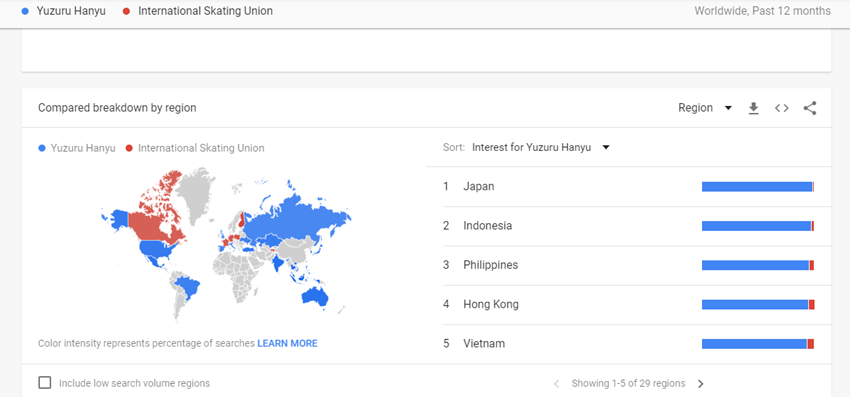Image resolution: width=850 pixels, height=397 pixels.
Task: Go to next page of regions
Action: [x=700, y=384]
